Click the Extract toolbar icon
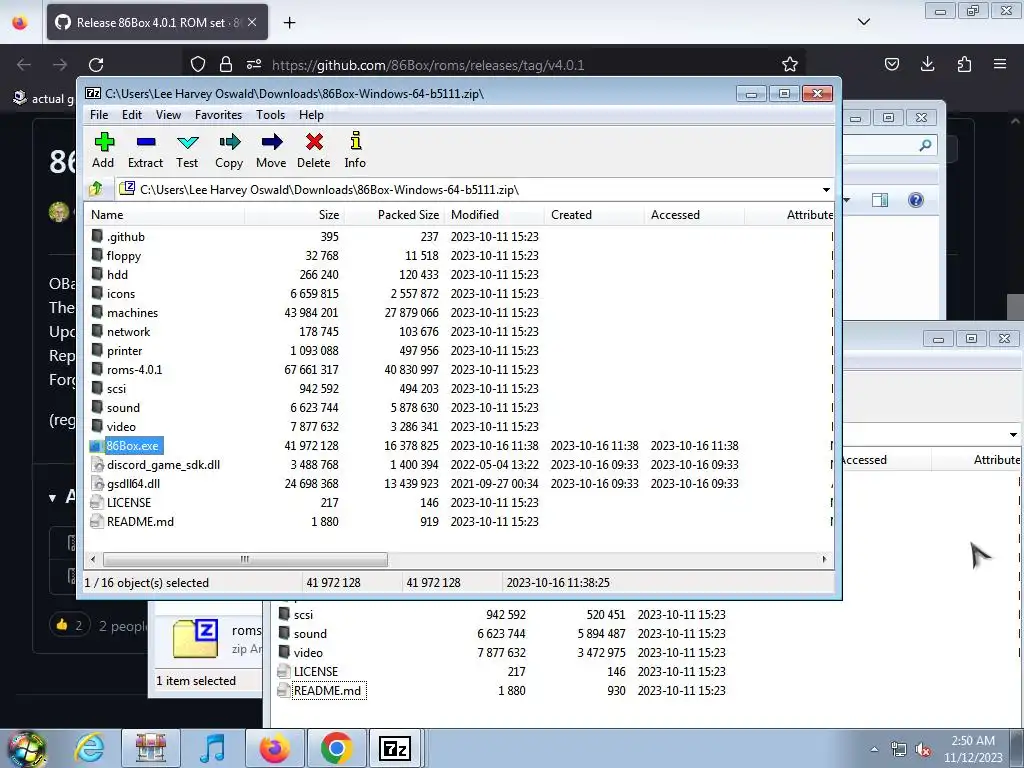Screen dimensions: 1024x768 click(x=146, y=150)
